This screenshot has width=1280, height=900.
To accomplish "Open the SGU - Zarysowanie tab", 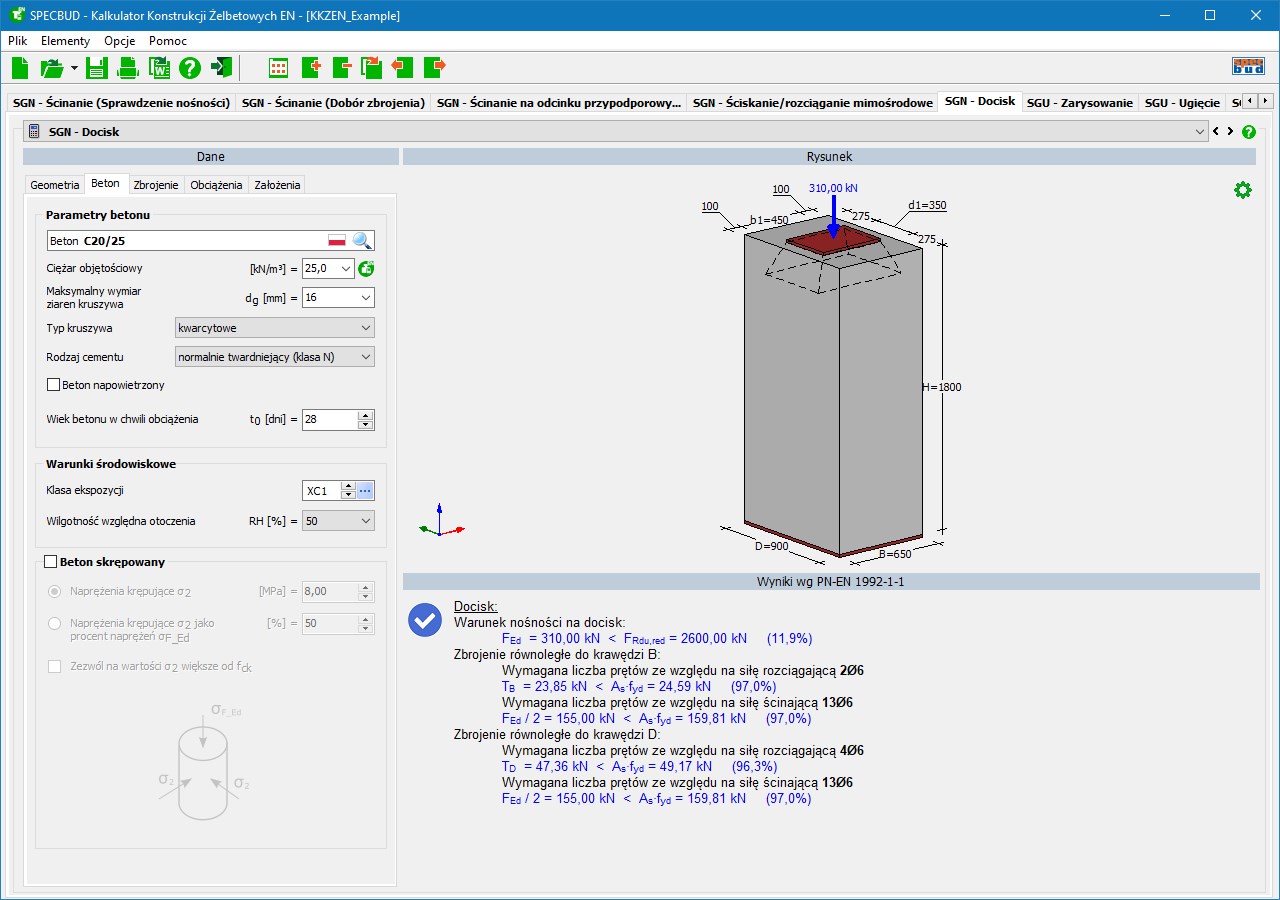I will 1079,103.
